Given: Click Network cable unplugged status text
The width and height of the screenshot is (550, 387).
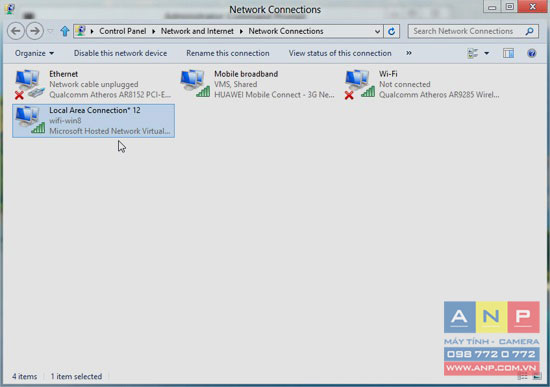Looking at the screenshot, I should click(94, 85).
